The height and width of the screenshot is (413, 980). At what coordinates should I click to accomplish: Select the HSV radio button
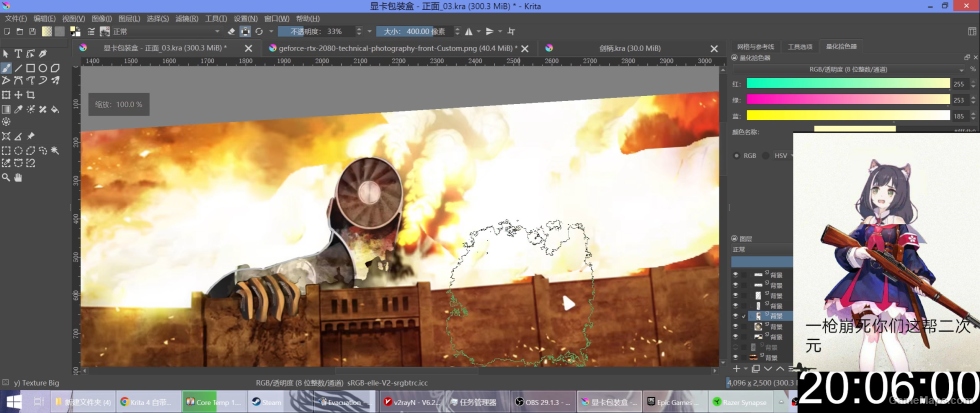click(766, 155)
